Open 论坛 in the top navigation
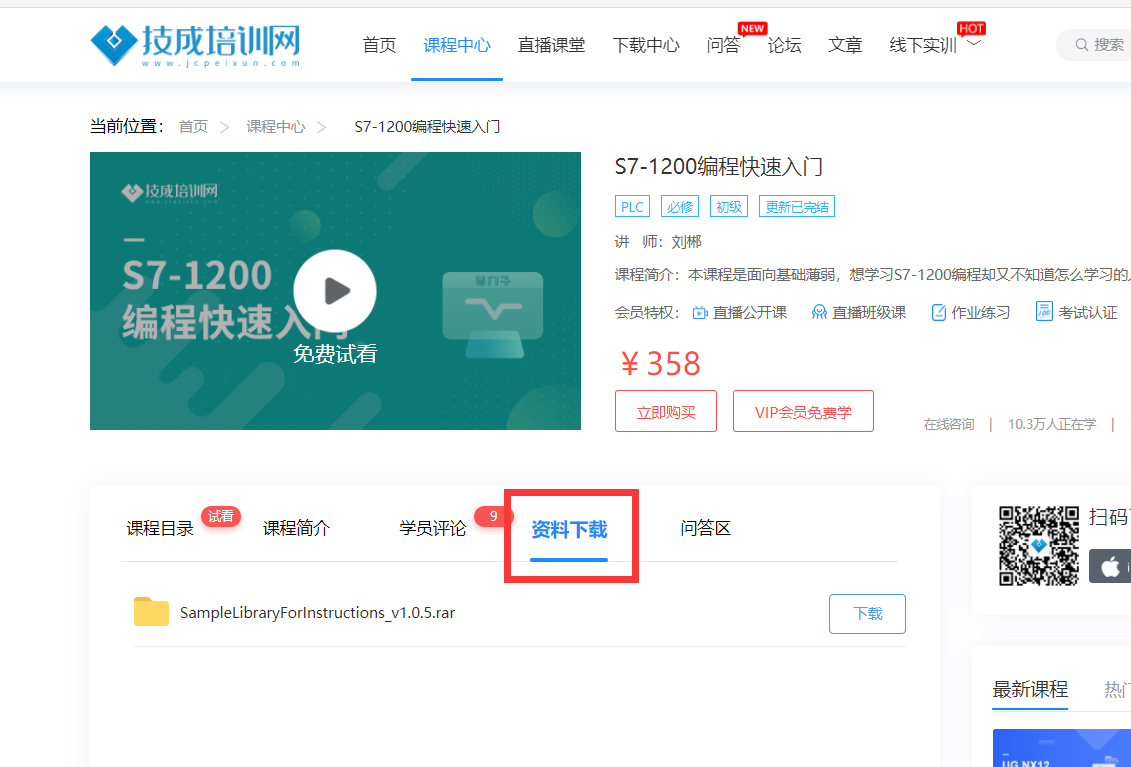The height and width of the screenshot is (767, 1131). pos(784,45)
